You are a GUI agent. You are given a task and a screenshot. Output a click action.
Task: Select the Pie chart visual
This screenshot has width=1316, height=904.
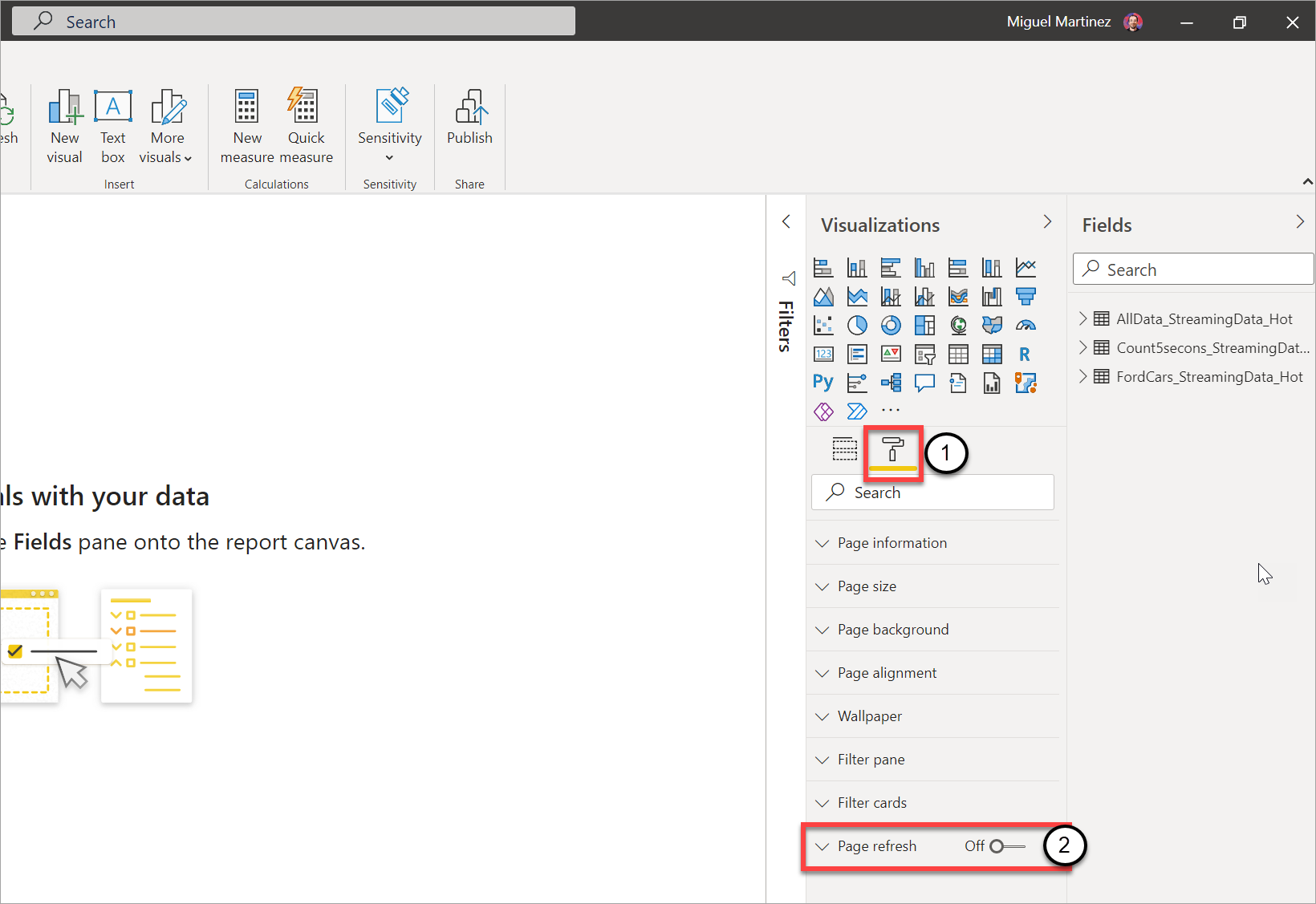[857, 325]
